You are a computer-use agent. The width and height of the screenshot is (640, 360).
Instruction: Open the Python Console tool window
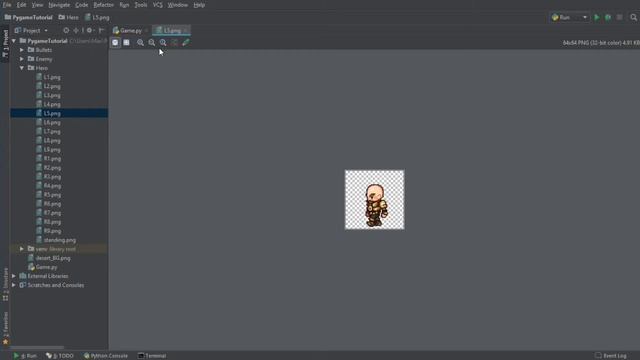[106, 356]
